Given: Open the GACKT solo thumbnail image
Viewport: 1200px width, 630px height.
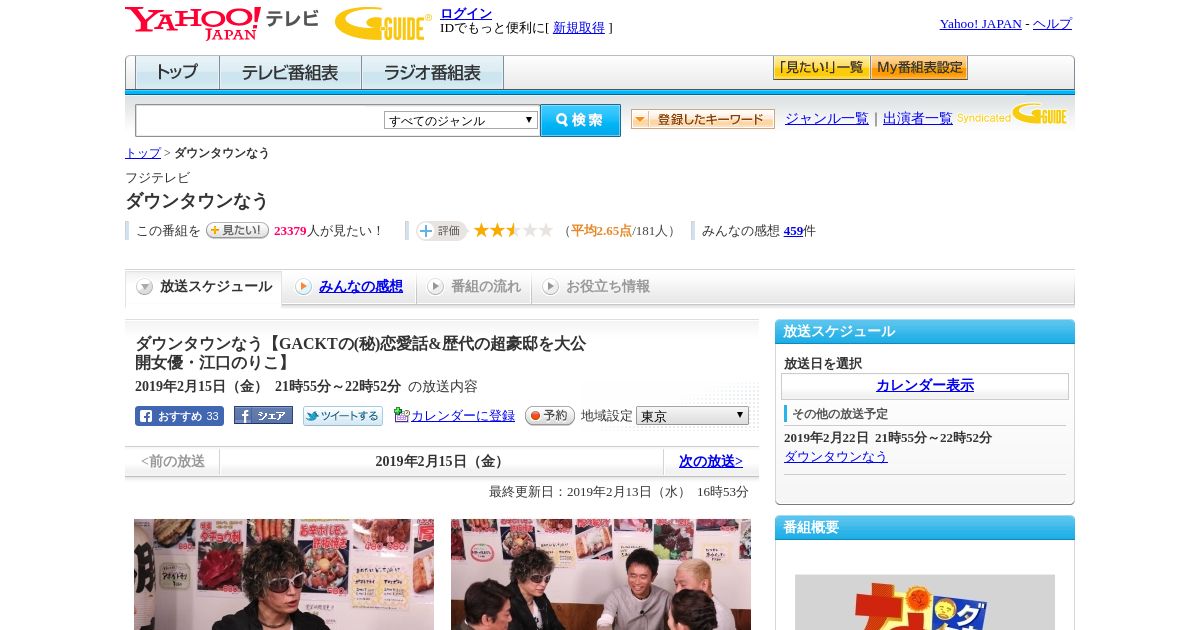Looking at the screenshot, I should coord(284,574).
